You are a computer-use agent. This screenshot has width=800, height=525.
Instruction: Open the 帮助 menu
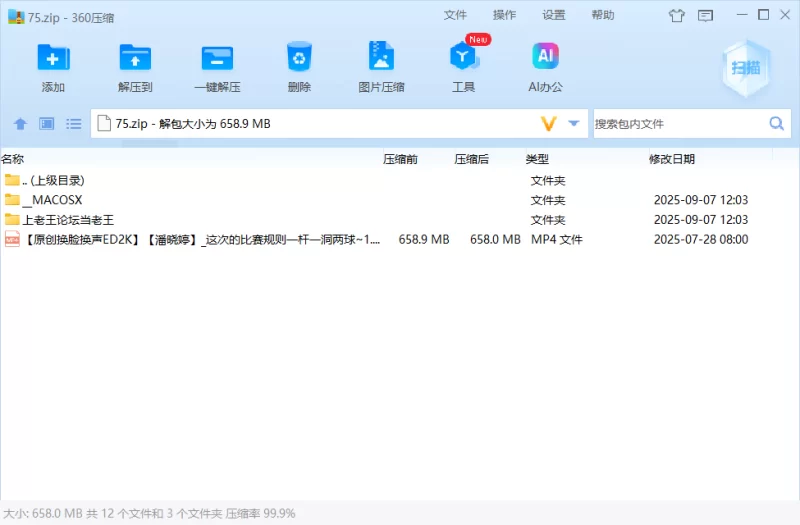[603, 15]
